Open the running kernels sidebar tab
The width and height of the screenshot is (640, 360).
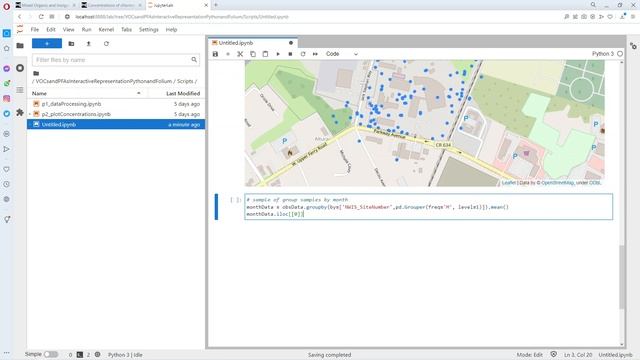point(20,68)
